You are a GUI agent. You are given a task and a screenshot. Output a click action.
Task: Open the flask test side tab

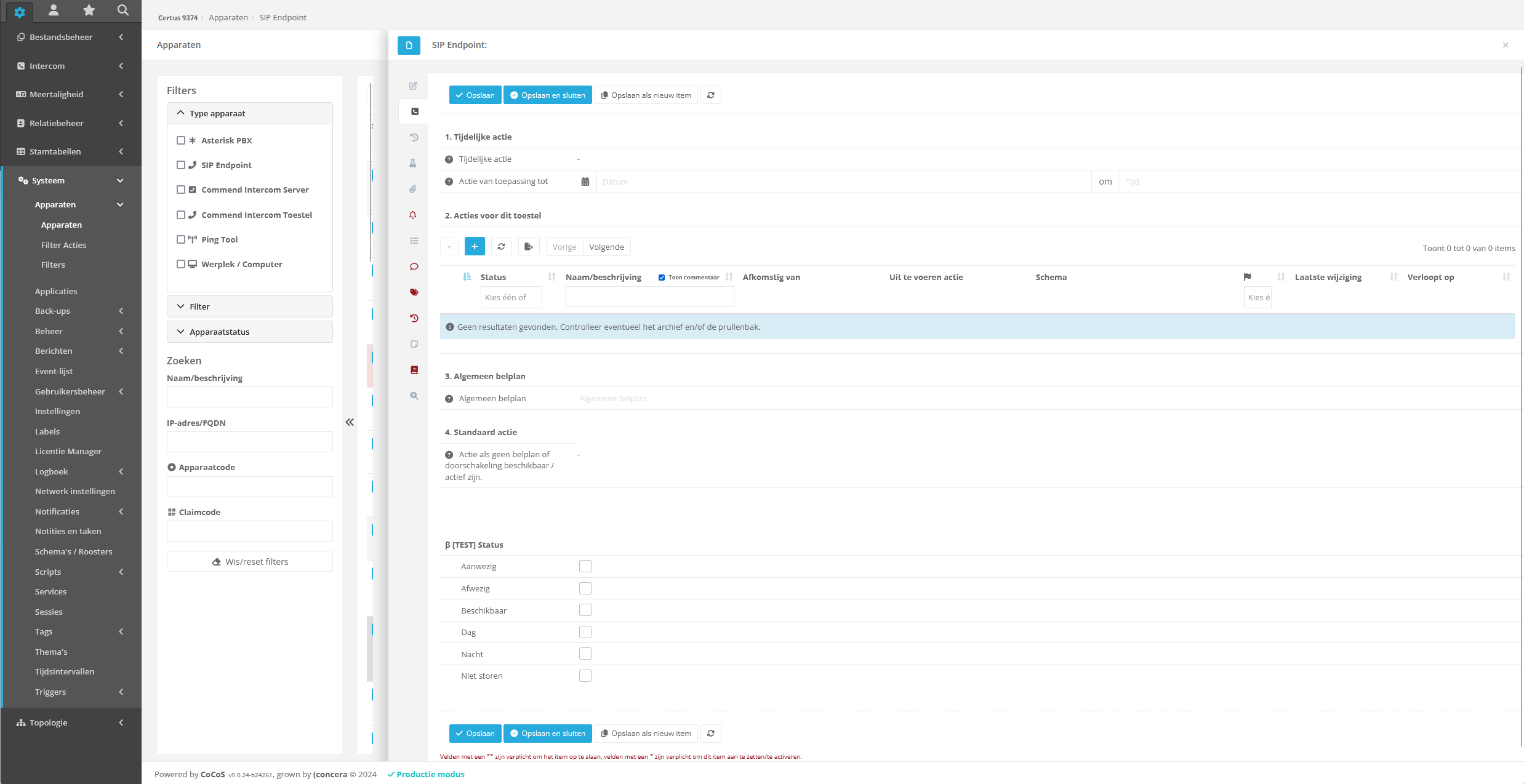pos(413,163)
